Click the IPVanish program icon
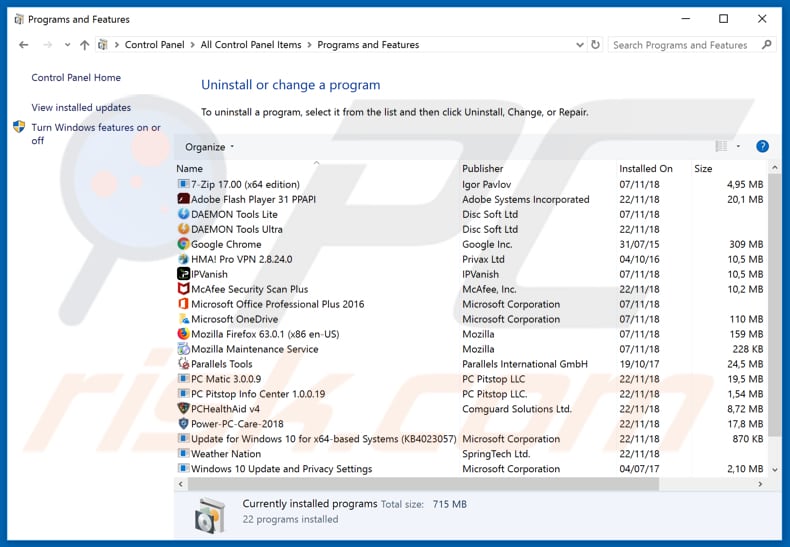 click(183, 274)
